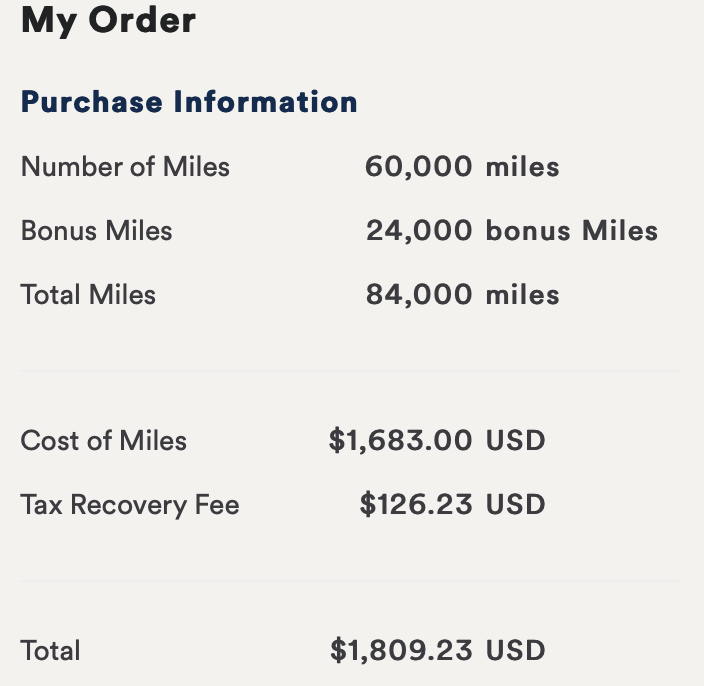Click USD next to Cost of Miles
The width and height of the screenshot is (704, 686).
click(x=515, y=440)
